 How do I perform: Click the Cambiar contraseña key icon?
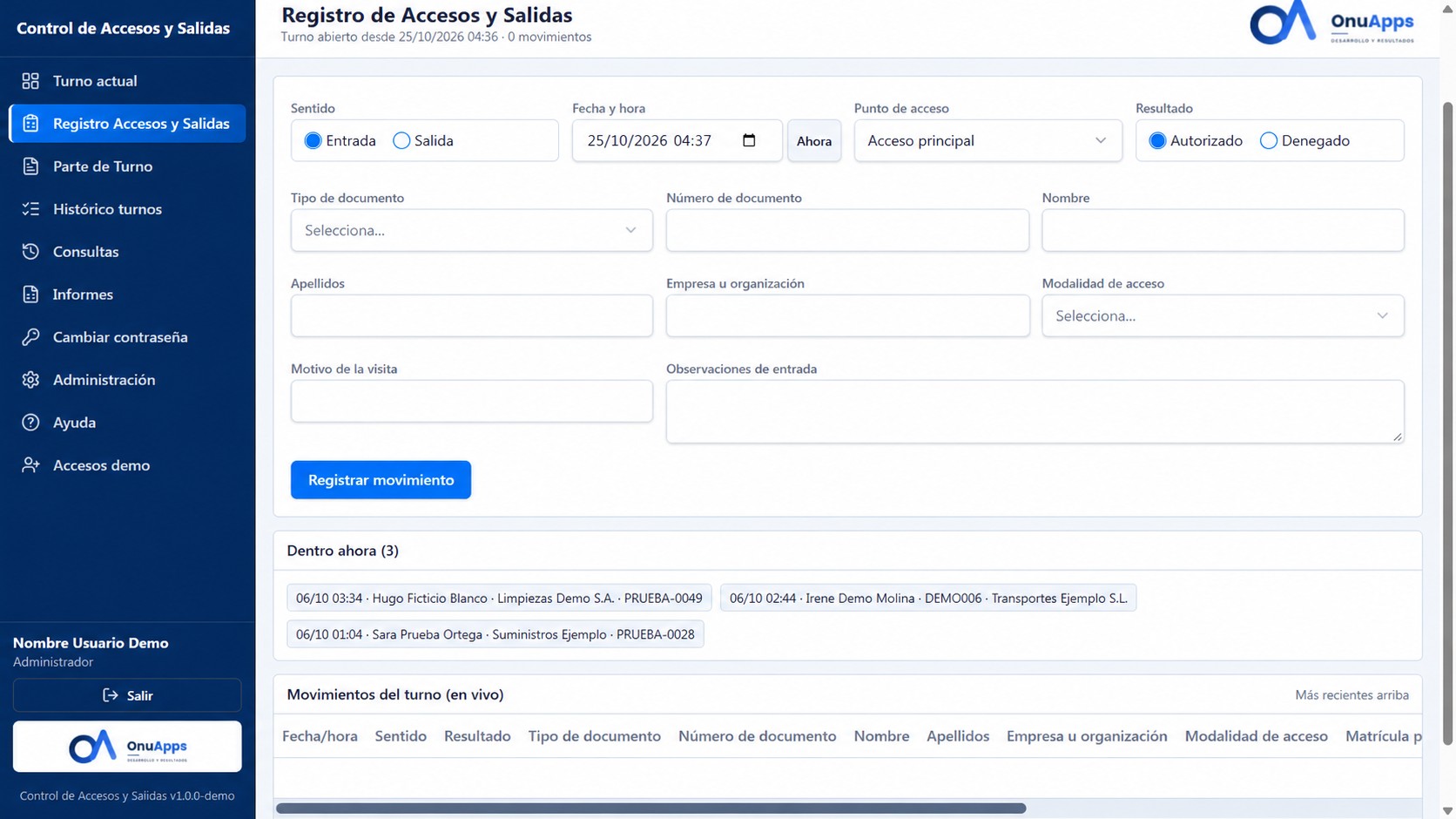click(x=30, y=337)
